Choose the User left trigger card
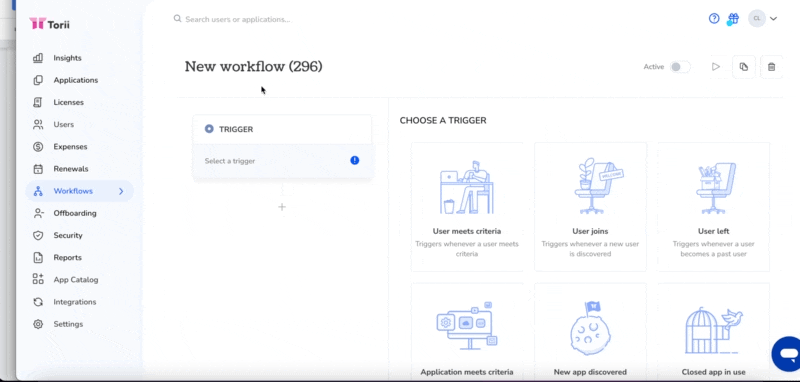800x382 pixels. click(713, 207)
